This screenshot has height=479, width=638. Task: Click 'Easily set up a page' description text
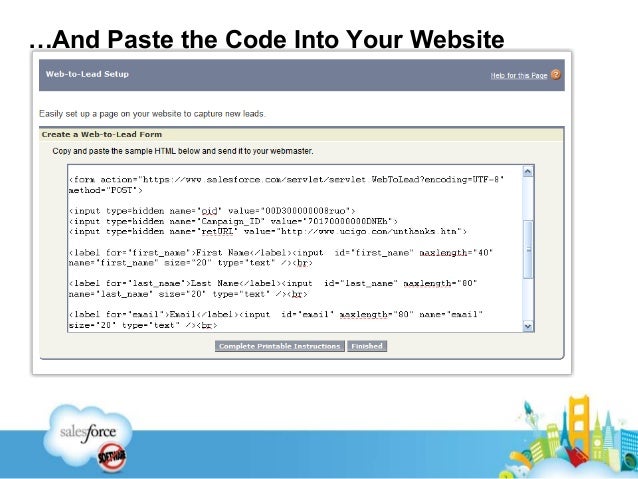(152, 114)
